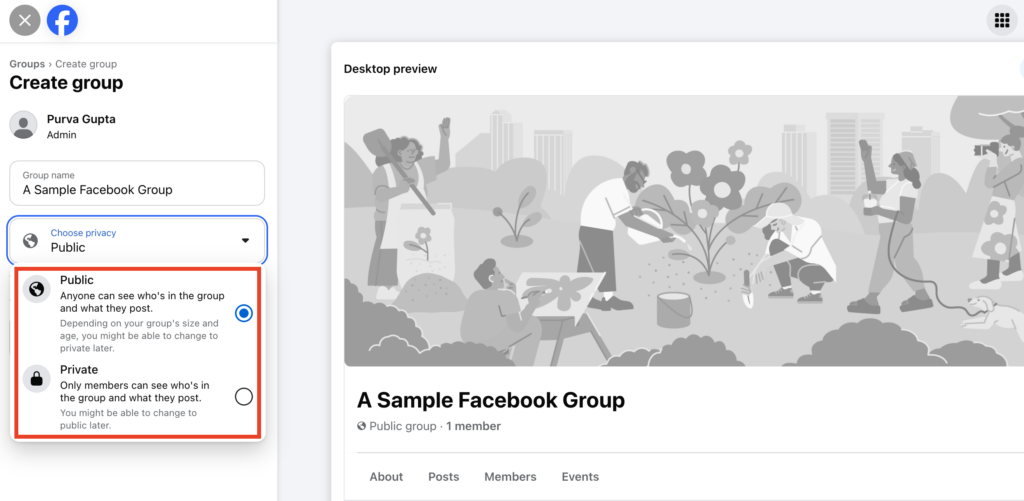Go to the Posts tab
The height and width of the screenshot is (501, 1024).
pyautogui.click(x=444, y=477)
